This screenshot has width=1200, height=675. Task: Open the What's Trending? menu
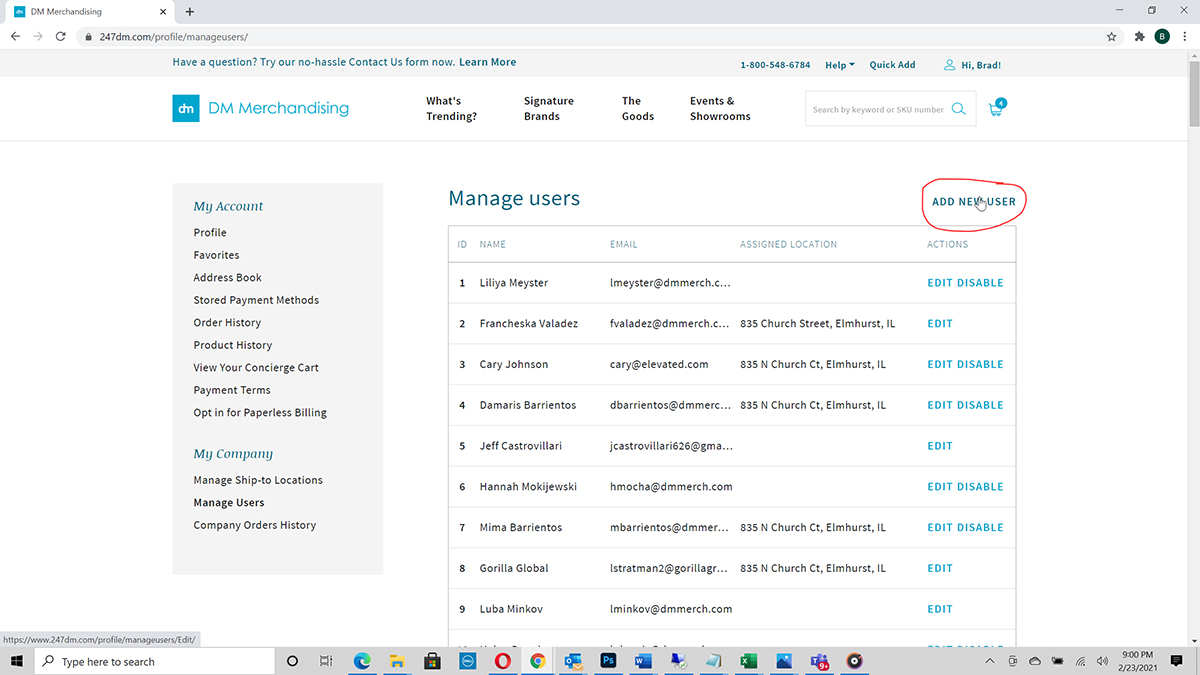[452, 108]
